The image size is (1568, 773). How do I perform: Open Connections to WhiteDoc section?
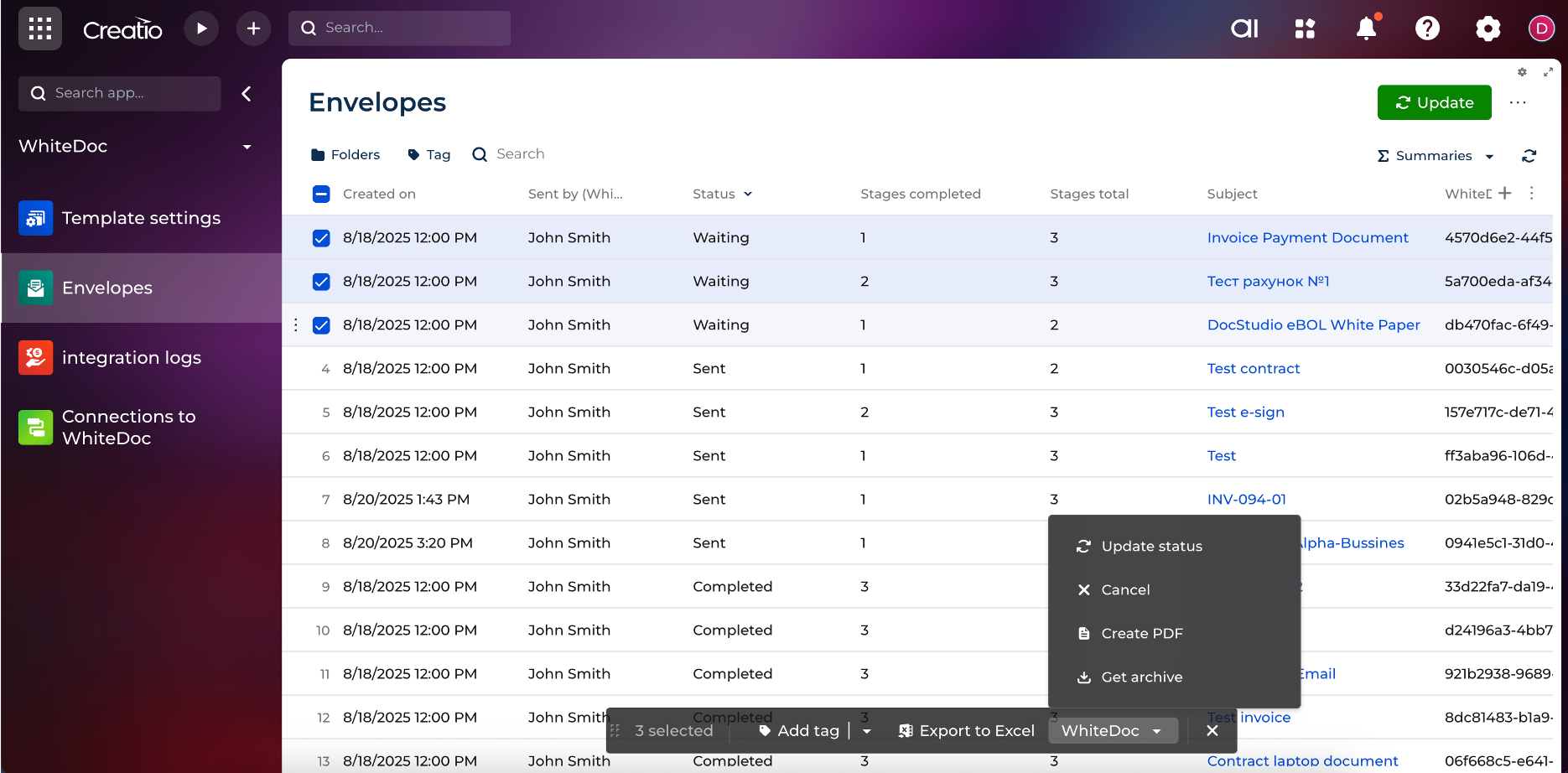pyautogui.click(x=141, y=428)
